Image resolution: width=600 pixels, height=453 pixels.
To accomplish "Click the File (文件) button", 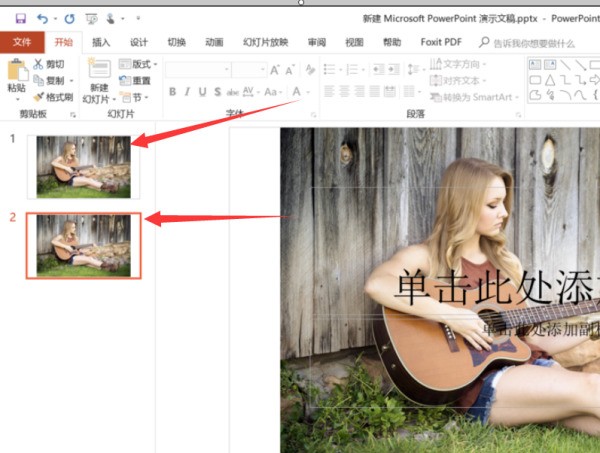I will click(x=22, y=43).
